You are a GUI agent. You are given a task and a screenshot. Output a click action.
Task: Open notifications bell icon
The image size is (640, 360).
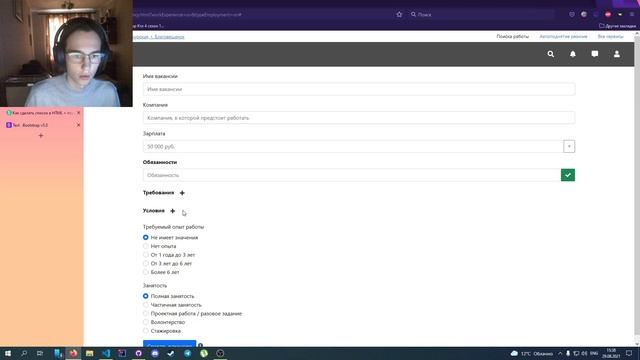[x=573, y=54]
